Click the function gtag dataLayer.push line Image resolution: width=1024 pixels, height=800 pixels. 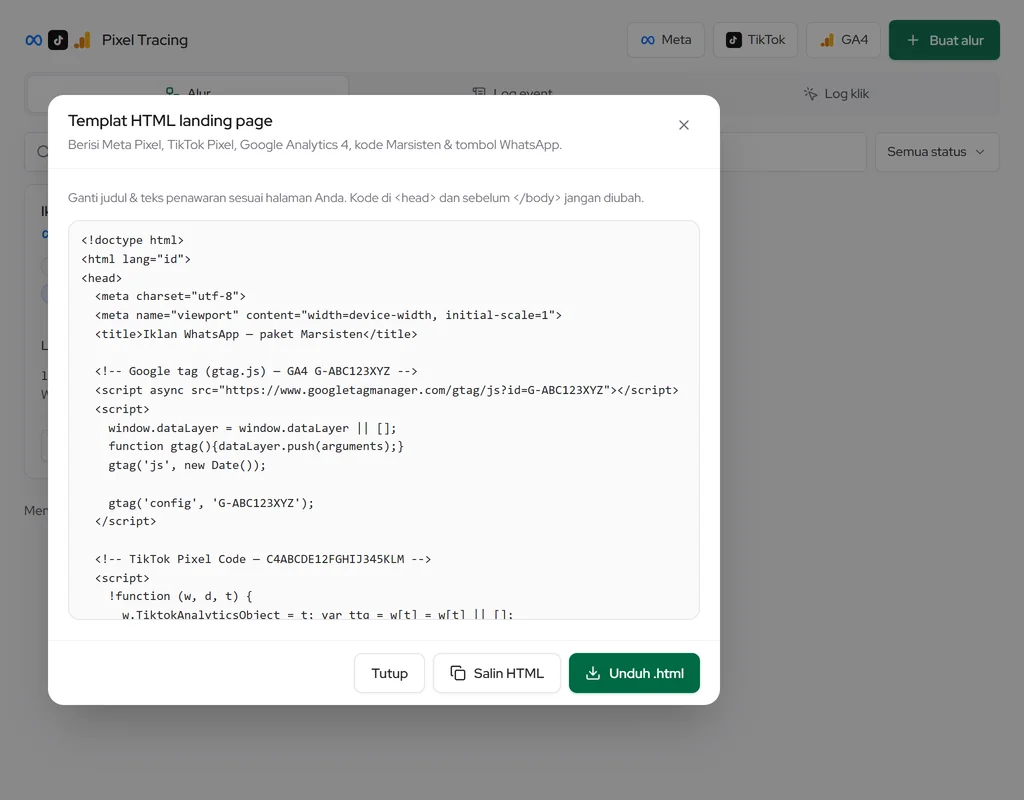256,447
